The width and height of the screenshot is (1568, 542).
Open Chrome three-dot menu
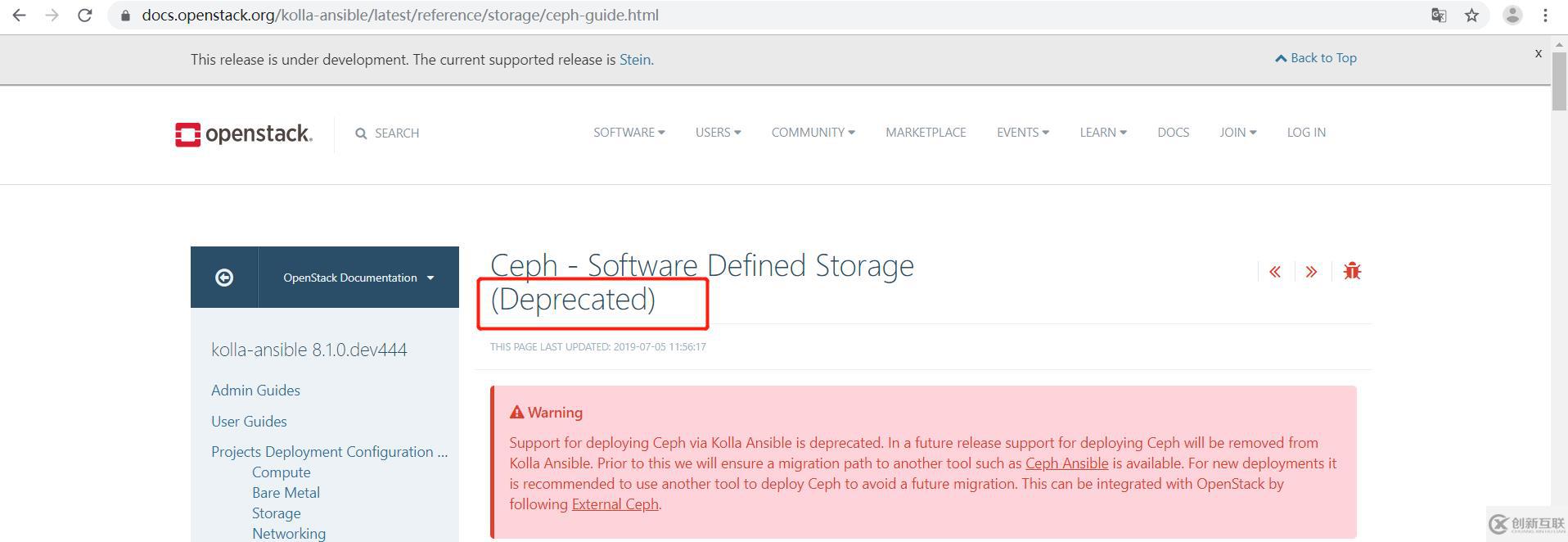(x=1545, y=16)
